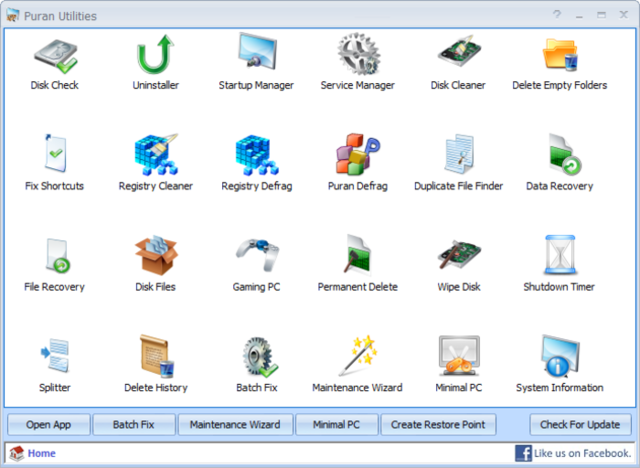Screen dimensions: 640x468
Task: Click the Minimal PC bottom button
Action: (x=336, y=424)
